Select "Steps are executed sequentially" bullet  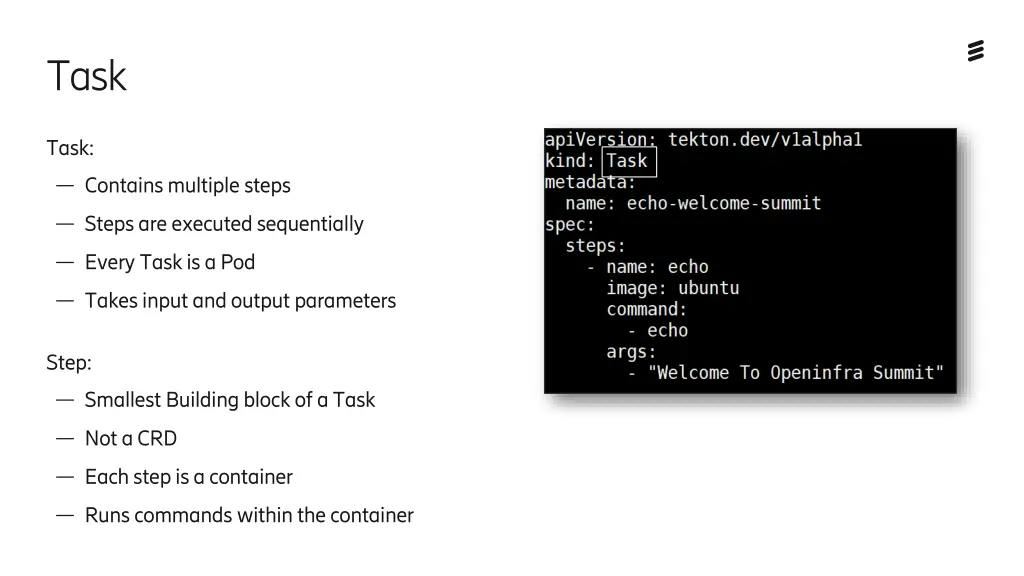(224, 225)
